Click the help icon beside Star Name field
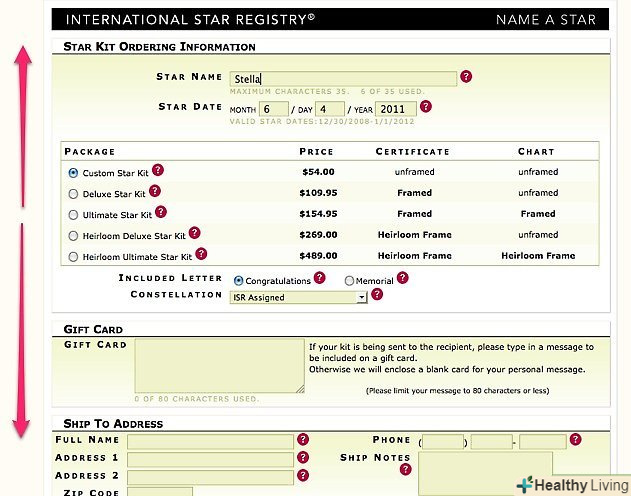Viewport: 631px width, 496px height. pos(466,77)
